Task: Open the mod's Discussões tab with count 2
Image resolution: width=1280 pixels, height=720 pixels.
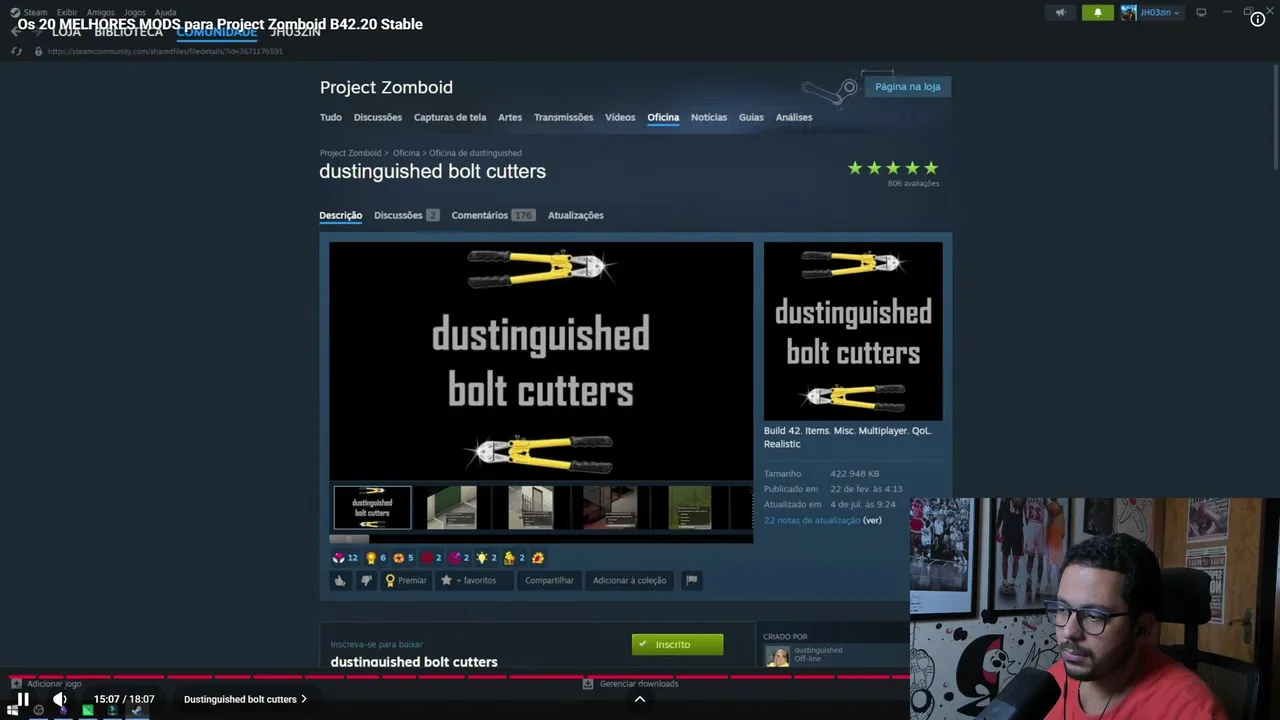Action: [406, 215]
